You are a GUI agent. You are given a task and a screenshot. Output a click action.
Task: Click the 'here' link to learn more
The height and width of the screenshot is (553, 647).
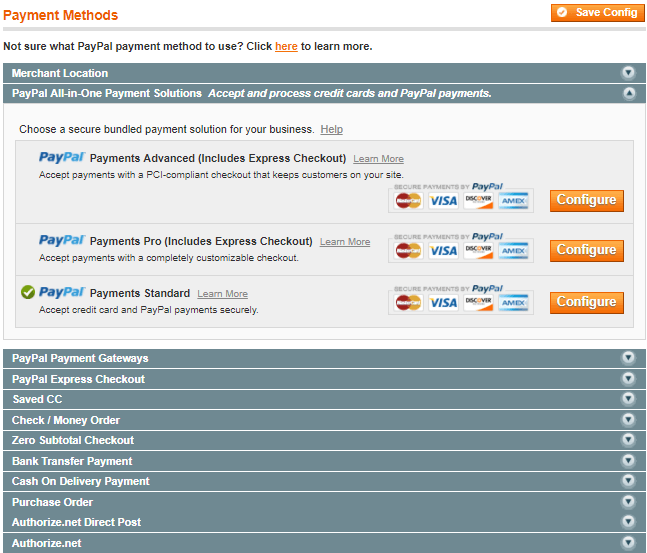(x=286, y=46)
